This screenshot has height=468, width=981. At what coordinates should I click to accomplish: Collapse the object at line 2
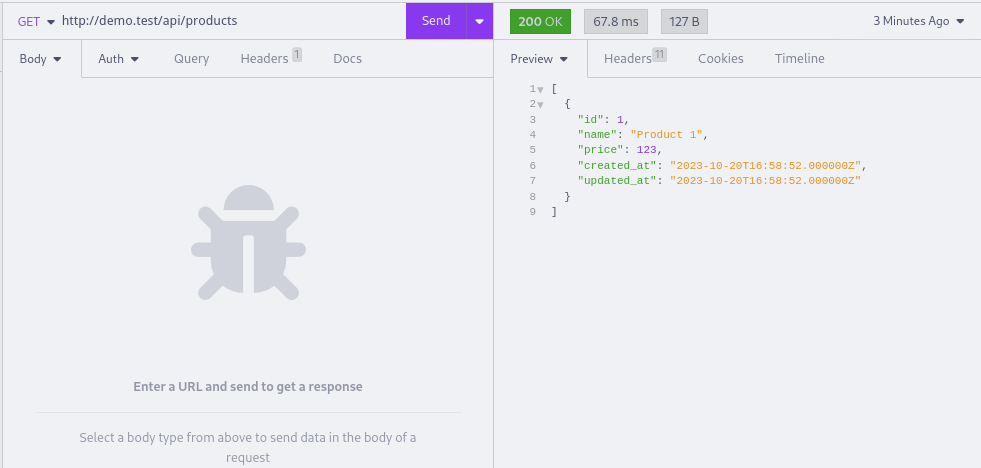click(x=541, y=104)
